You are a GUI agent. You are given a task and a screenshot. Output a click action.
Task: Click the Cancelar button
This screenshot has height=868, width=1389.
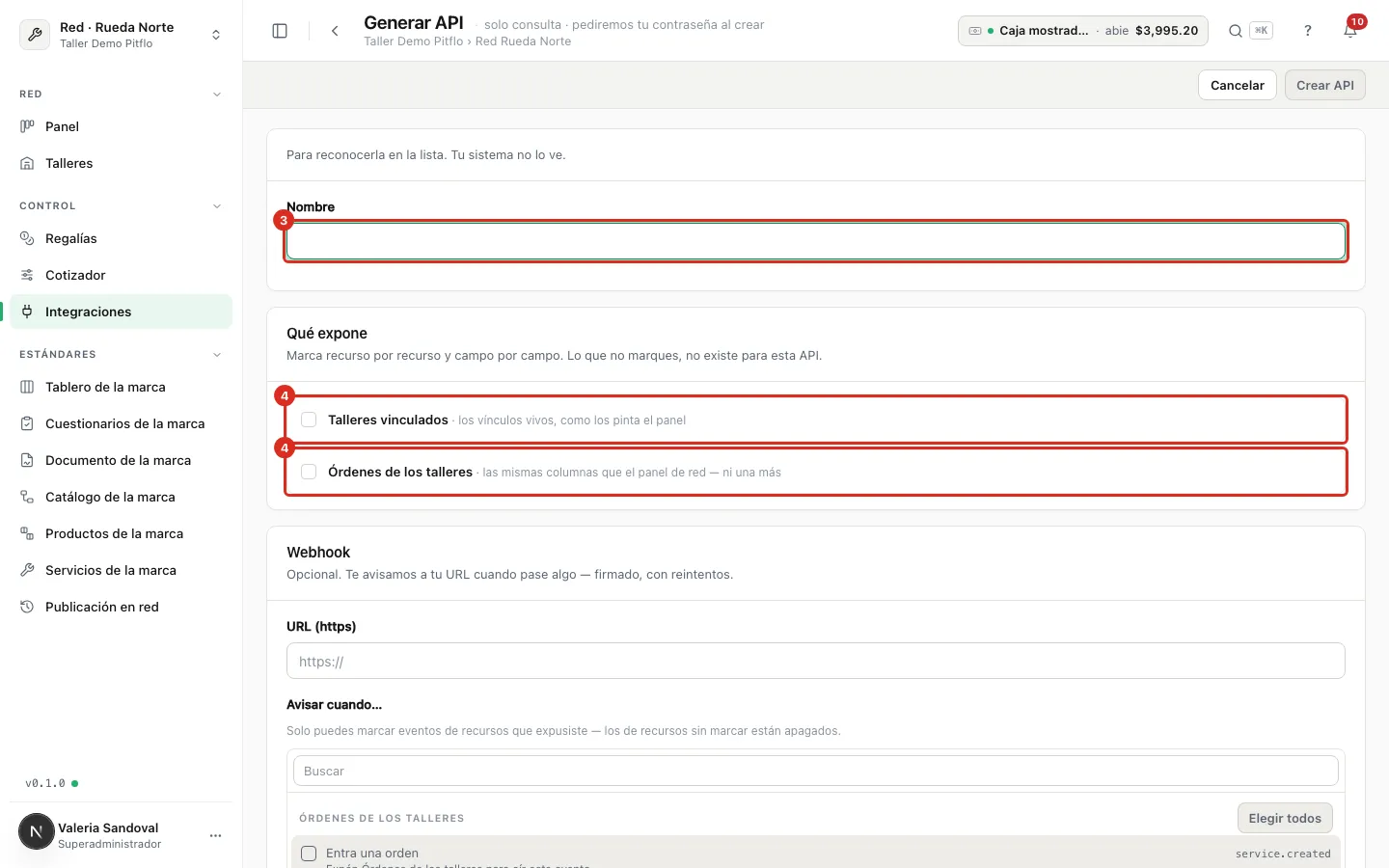click(x=1237, y=85)
